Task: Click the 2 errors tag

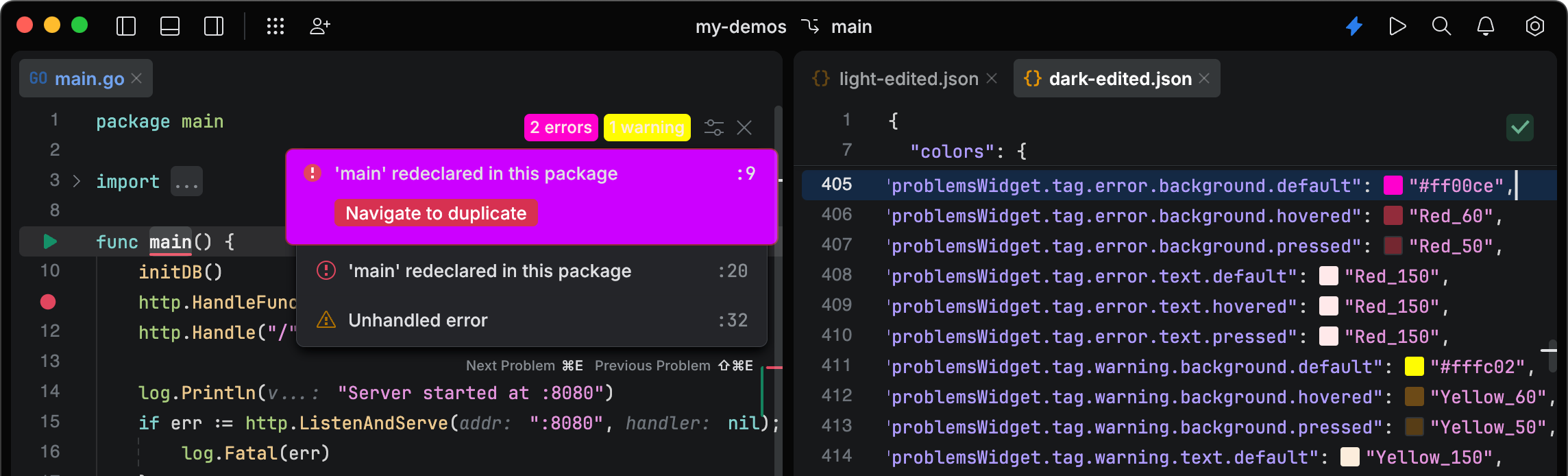Action: point(561,128)
